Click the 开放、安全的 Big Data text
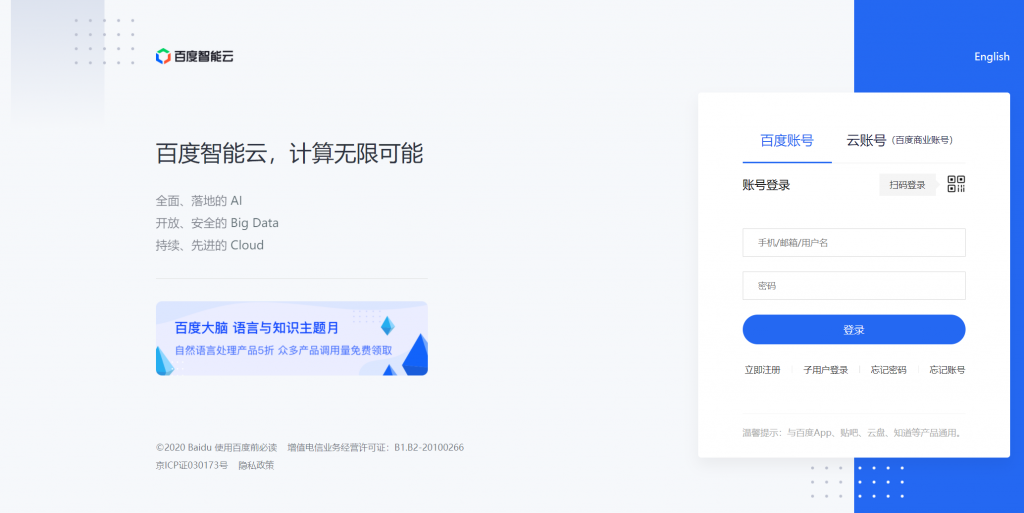This screenshot has height=513, width=1024. point(217,223)
